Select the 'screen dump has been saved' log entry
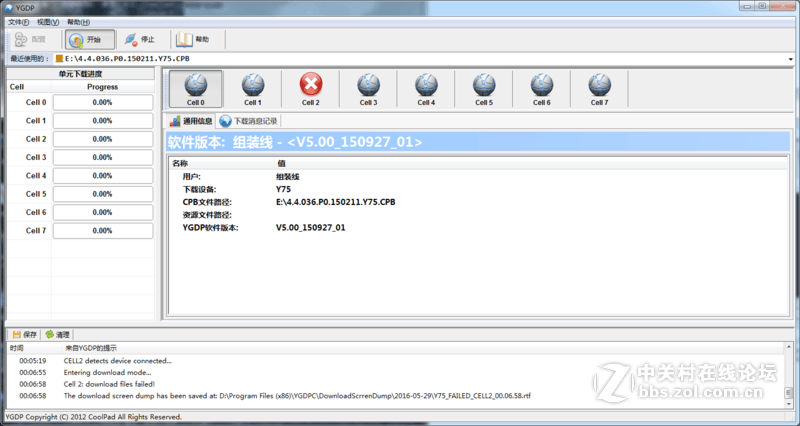 pos(396,396)
